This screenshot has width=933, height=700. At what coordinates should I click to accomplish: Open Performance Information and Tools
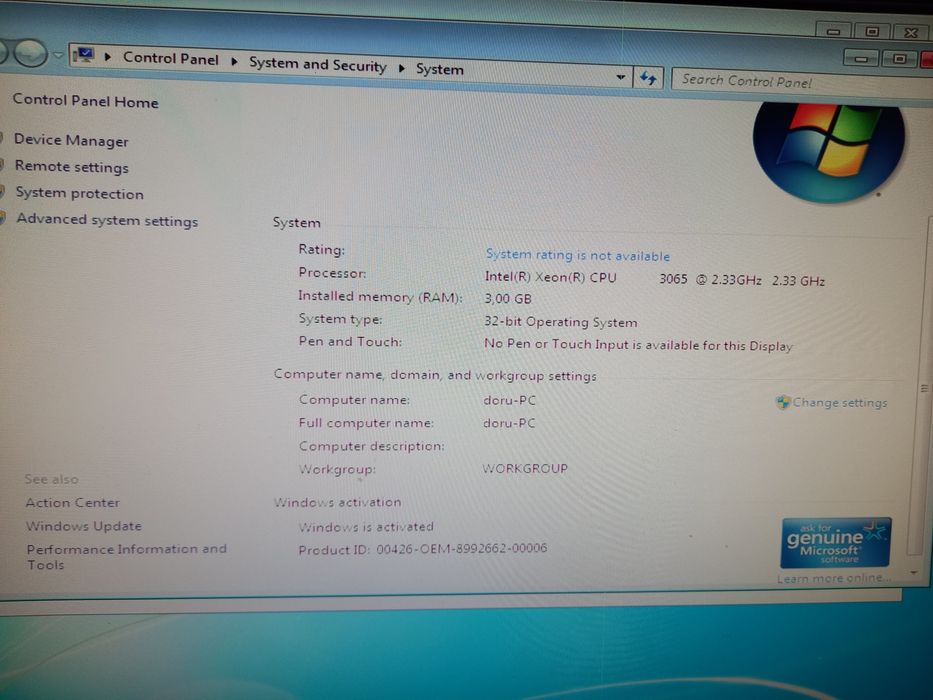[126, 557]
